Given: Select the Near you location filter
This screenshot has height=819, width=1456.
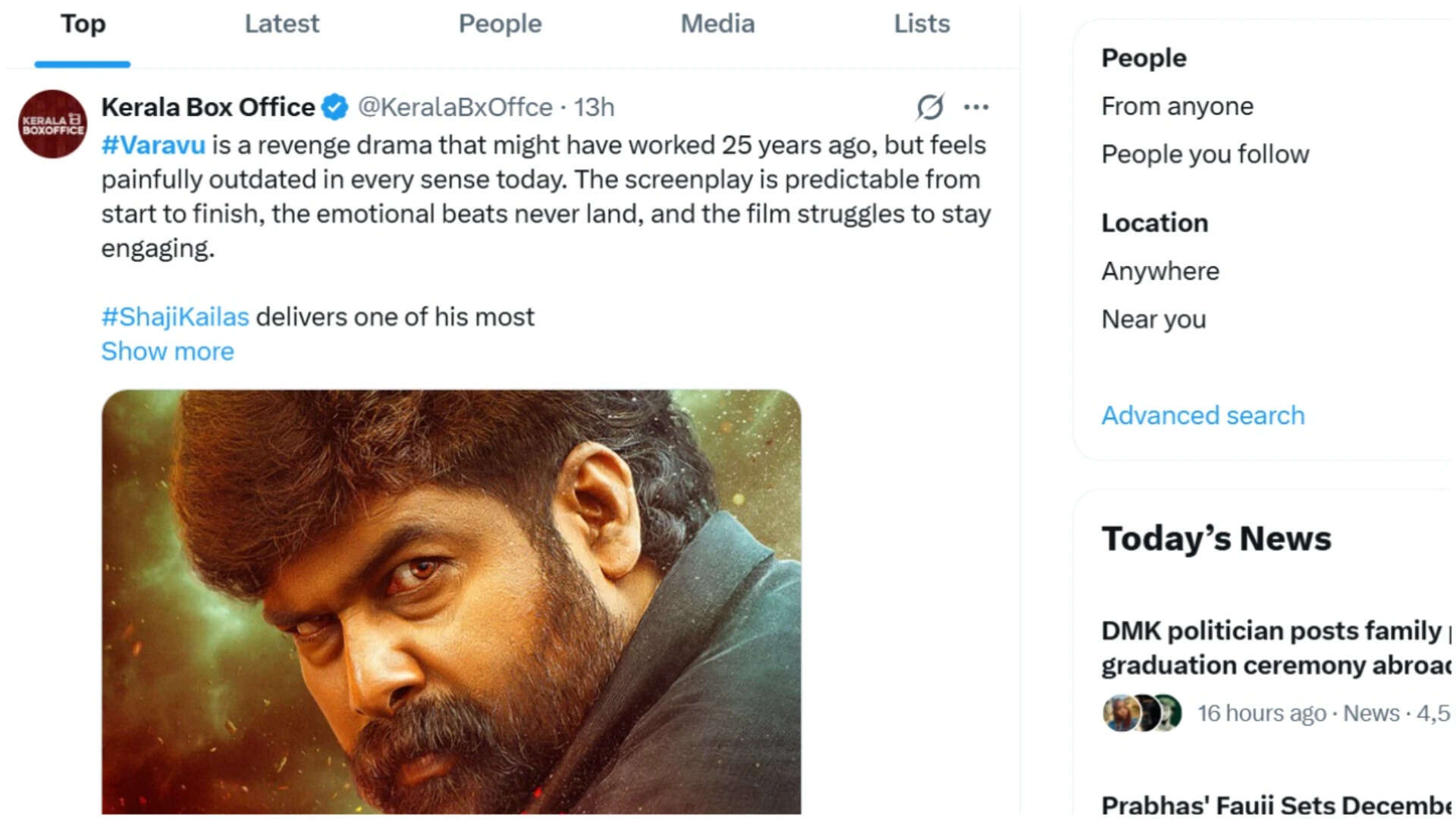Looking at the screenshot, I should pos(1153,319).
